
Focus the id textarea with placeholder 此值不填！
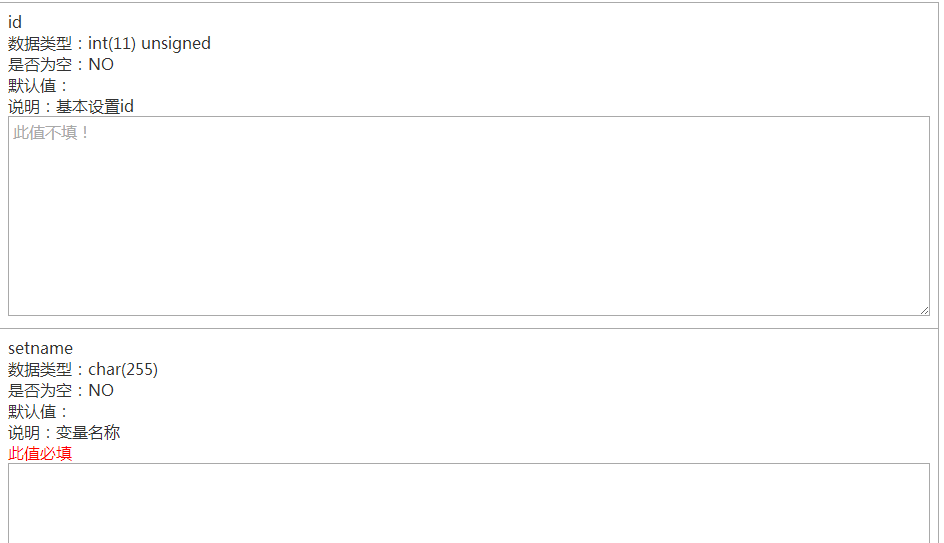tap(469, 216)
